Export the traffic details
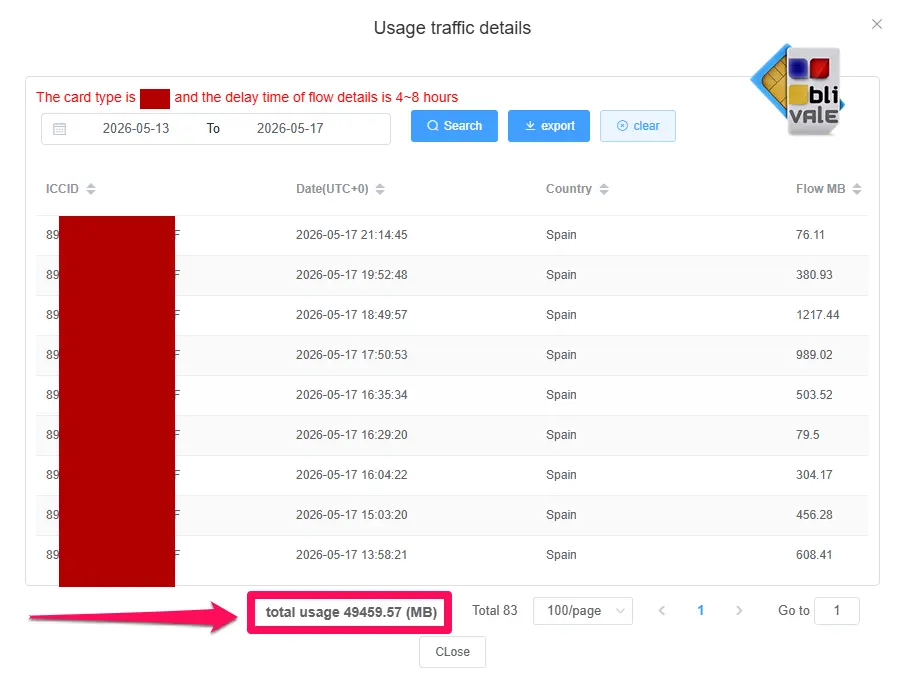903x681 pixels. [x=548, y=125]
